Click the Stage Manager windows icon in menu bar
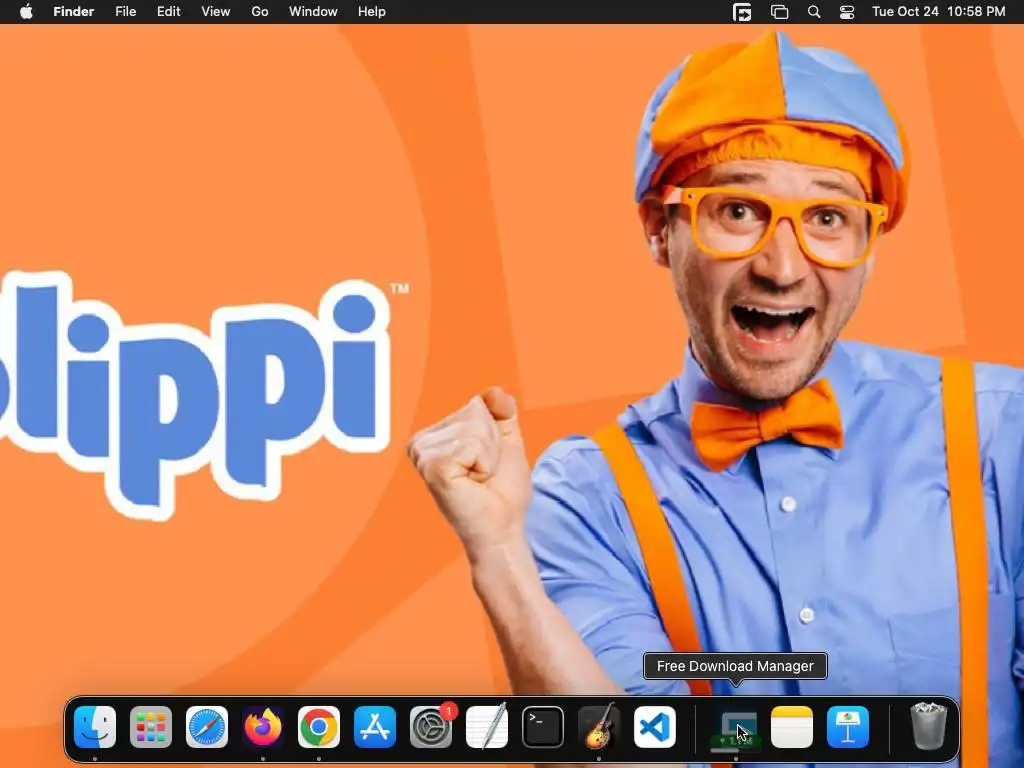This screenshot has width=1024, height=768. point(779,12)
